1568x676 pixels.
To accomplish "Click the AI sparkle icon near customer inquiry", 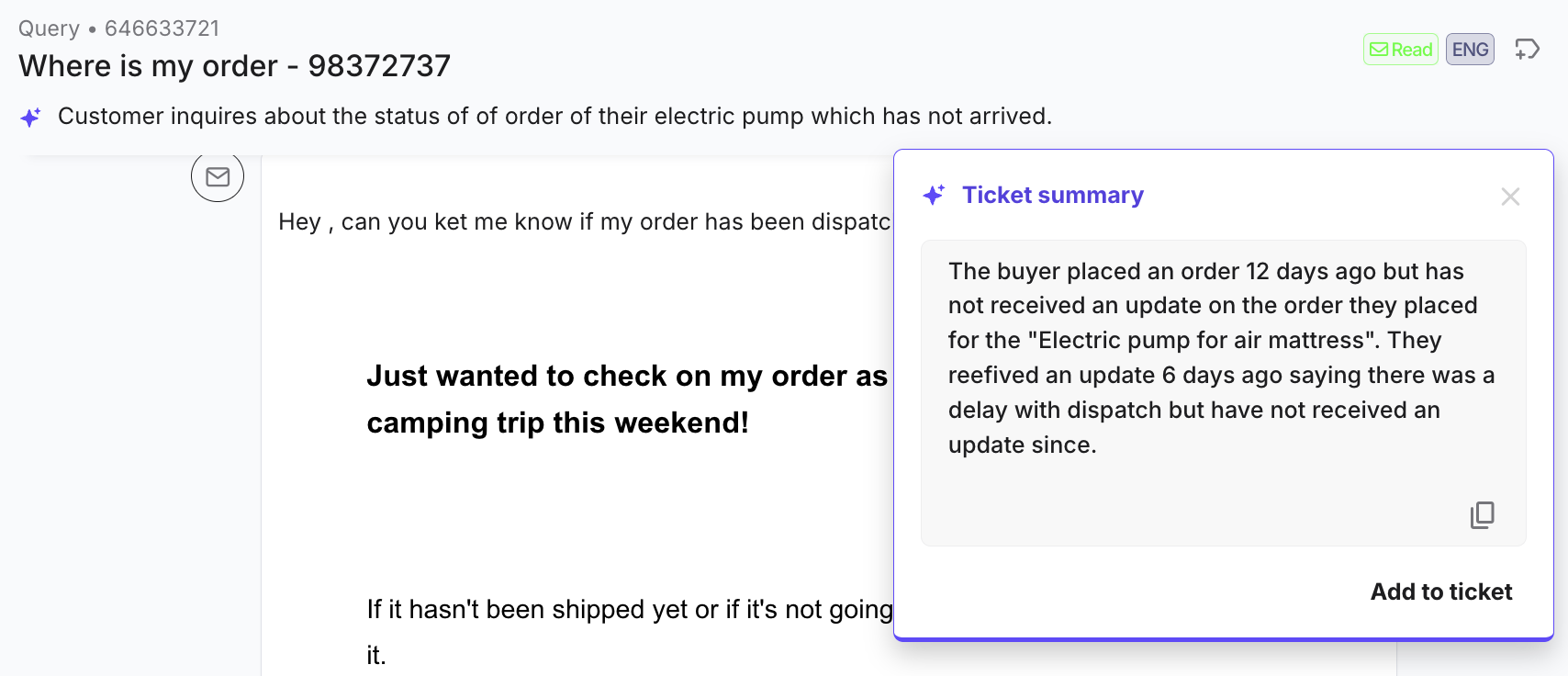I will 30,118.
